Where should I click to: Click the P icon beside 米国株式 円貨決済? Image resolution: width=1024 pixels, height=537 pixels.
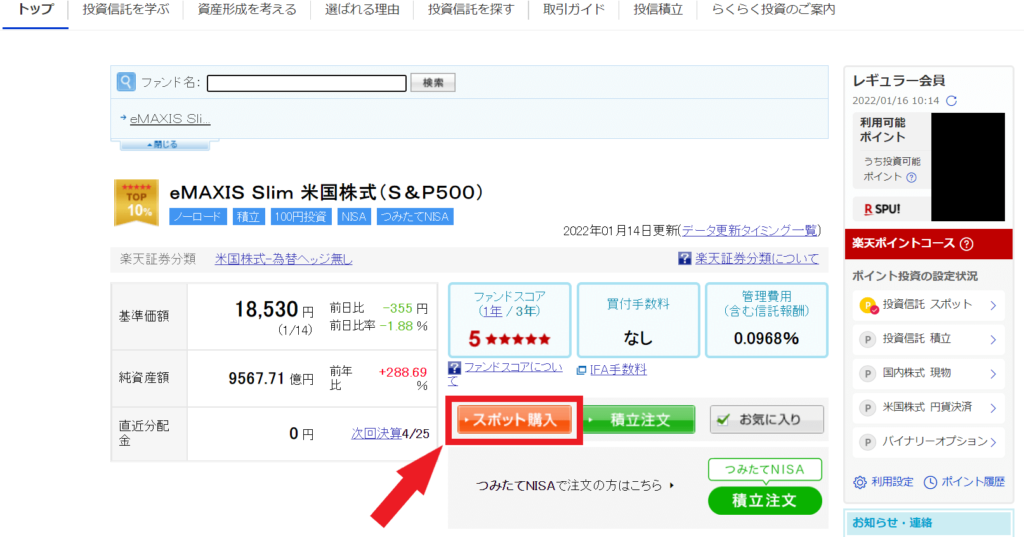[867, 408]
